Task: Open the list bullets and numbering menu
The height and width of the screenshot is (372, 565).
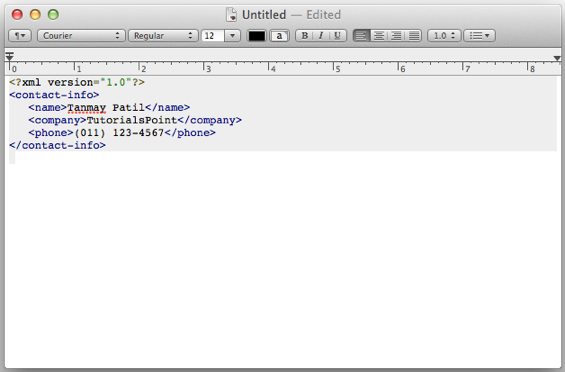Action: click(479, 36)
